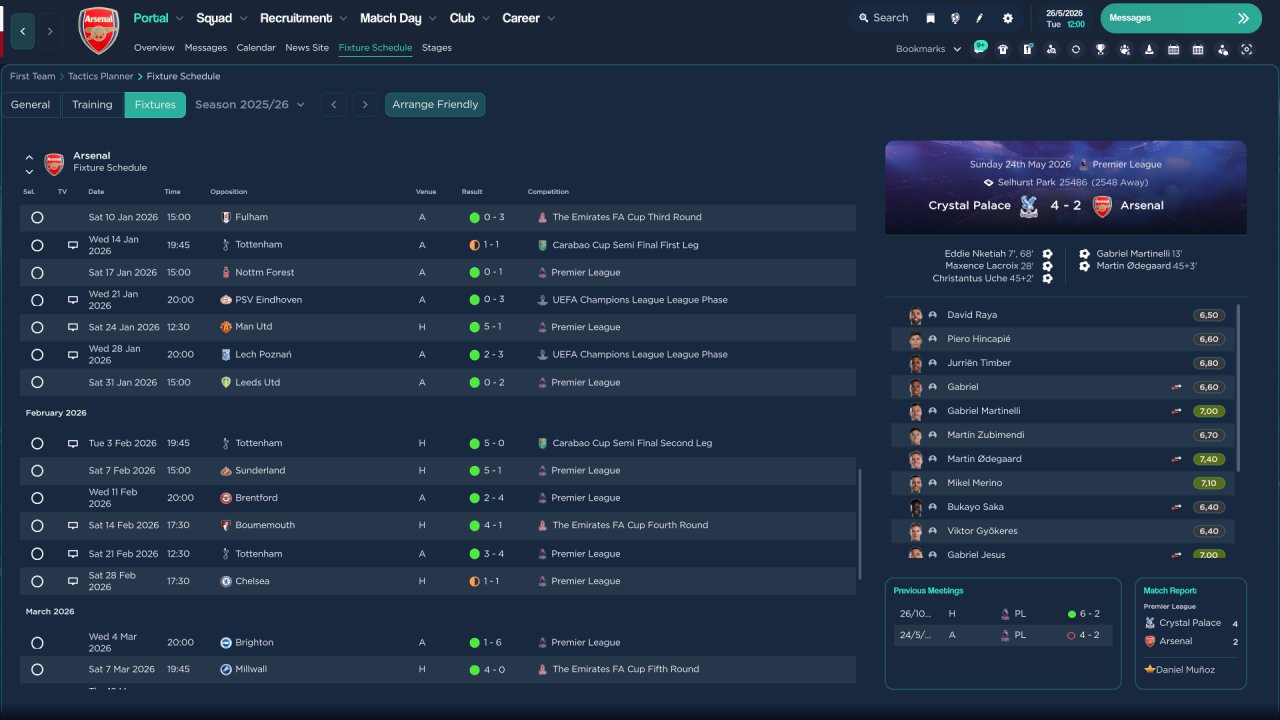
Task: Select the Fulham fixture radio button
Action: tap(37, 217)
